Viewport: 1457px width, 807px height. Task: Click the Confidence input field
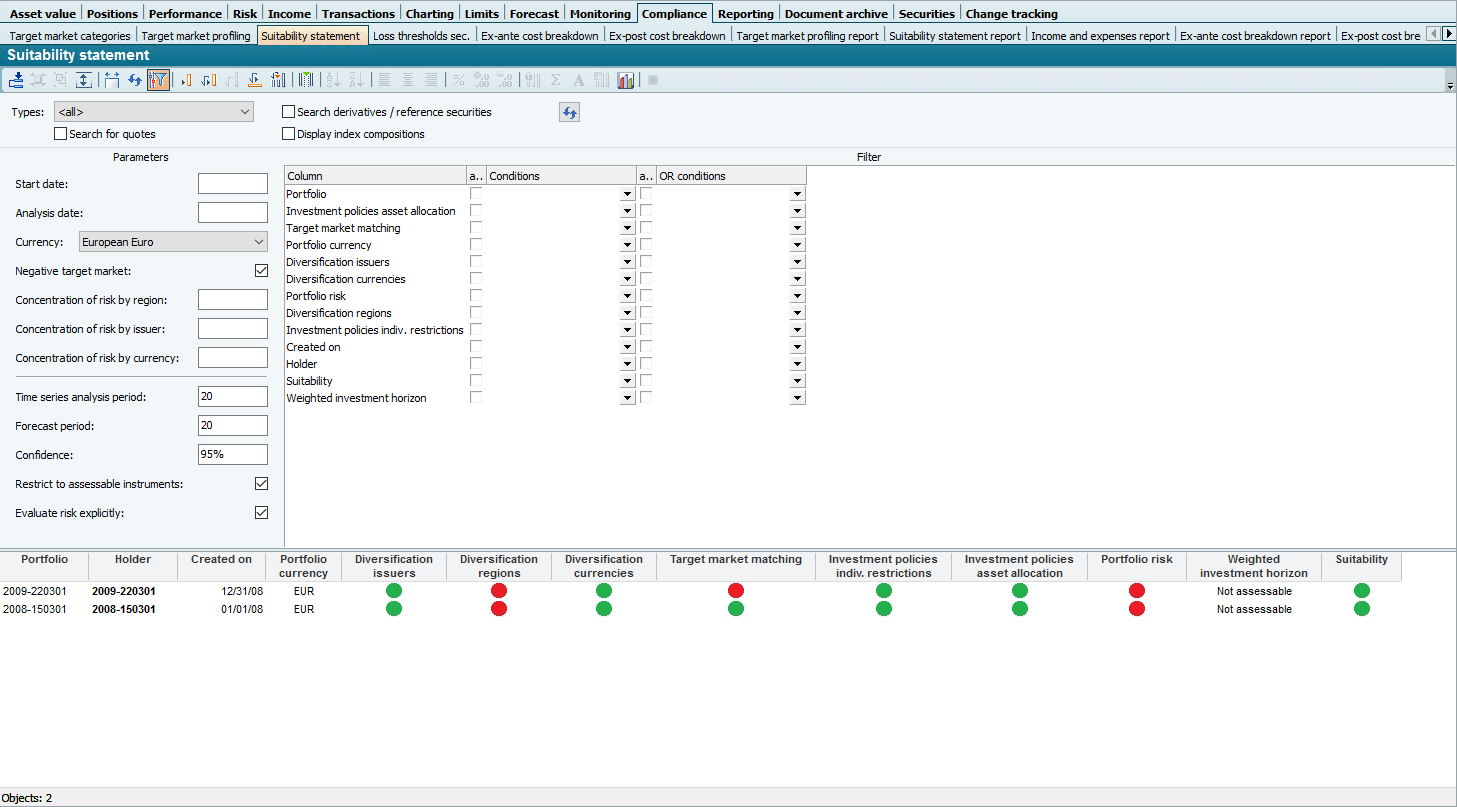[232, 455]
